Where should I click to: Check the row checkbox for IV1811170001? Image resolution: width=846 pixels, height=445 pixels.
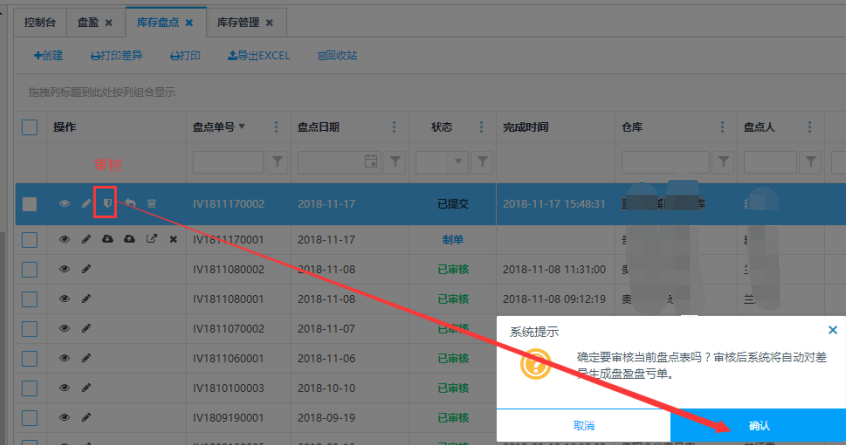coord(30,240)
